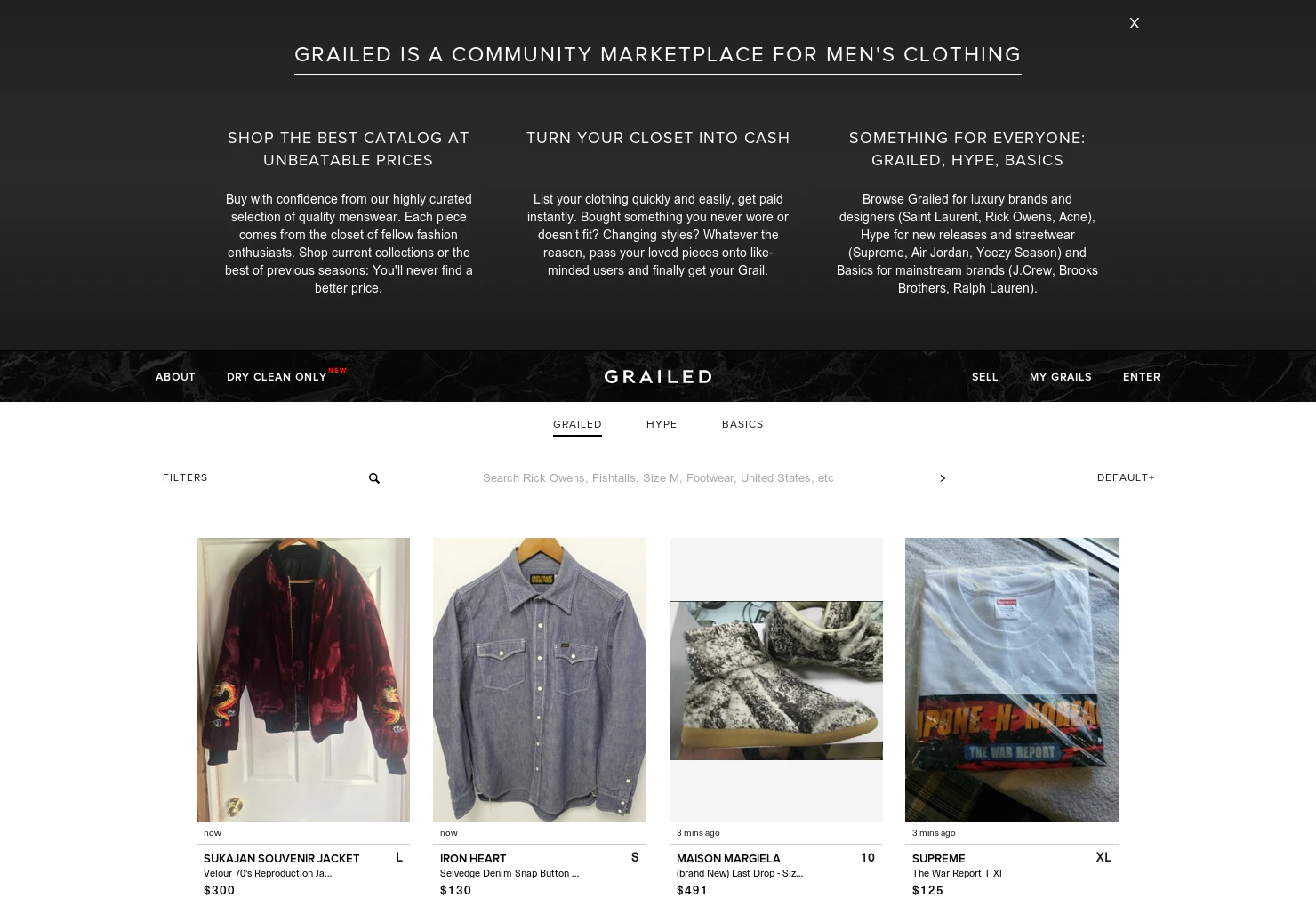Open the Default sort dropdown
The image size is (1316, 922).
[1126, 477]
